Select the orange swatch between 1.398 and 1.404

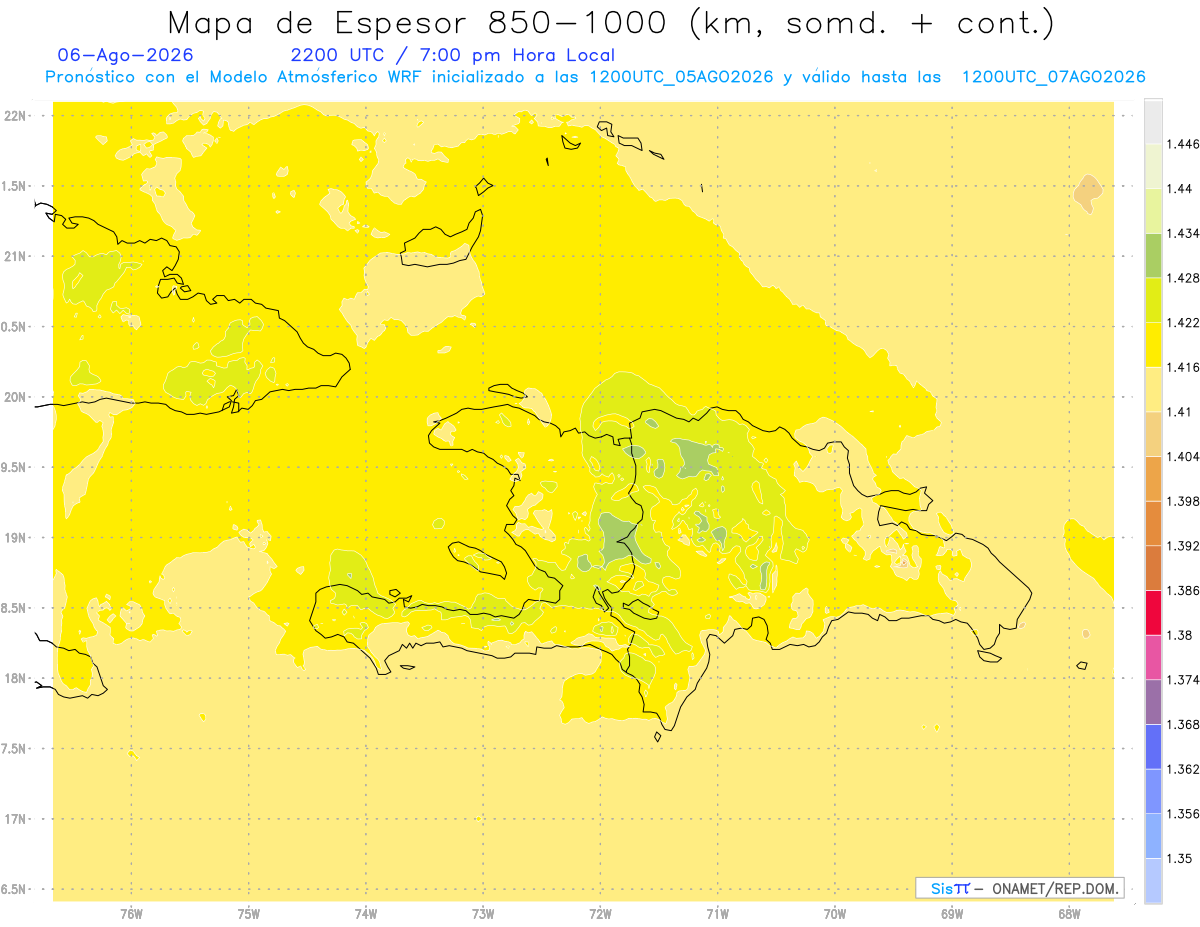coord(1153,479)
